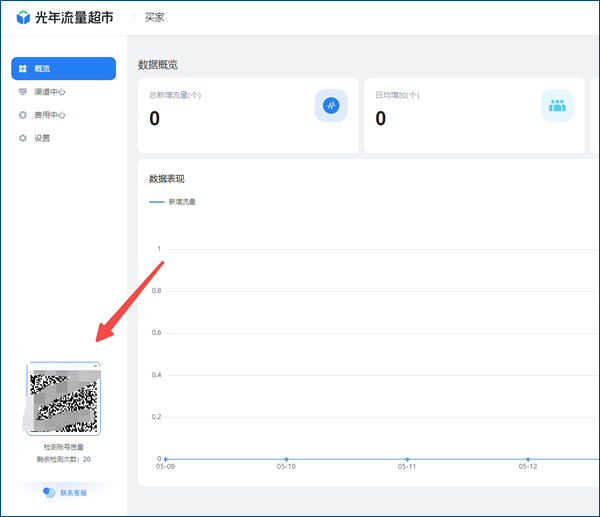
Task: Click the 买家 role label in header
Action: (155, 18)
